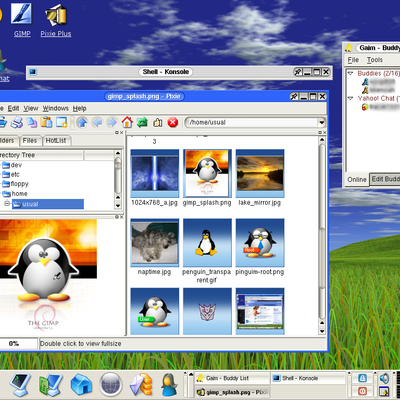Click the lock screen button in panel
The width and height of the screenshot is (400, 400).
(362, 378)
